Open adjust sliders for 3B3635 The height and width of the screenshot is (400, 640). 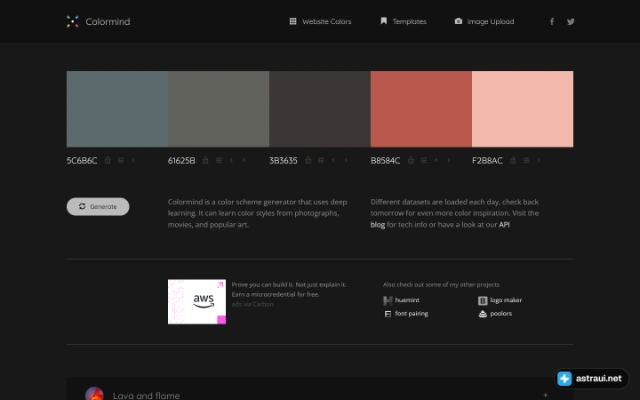321,160
